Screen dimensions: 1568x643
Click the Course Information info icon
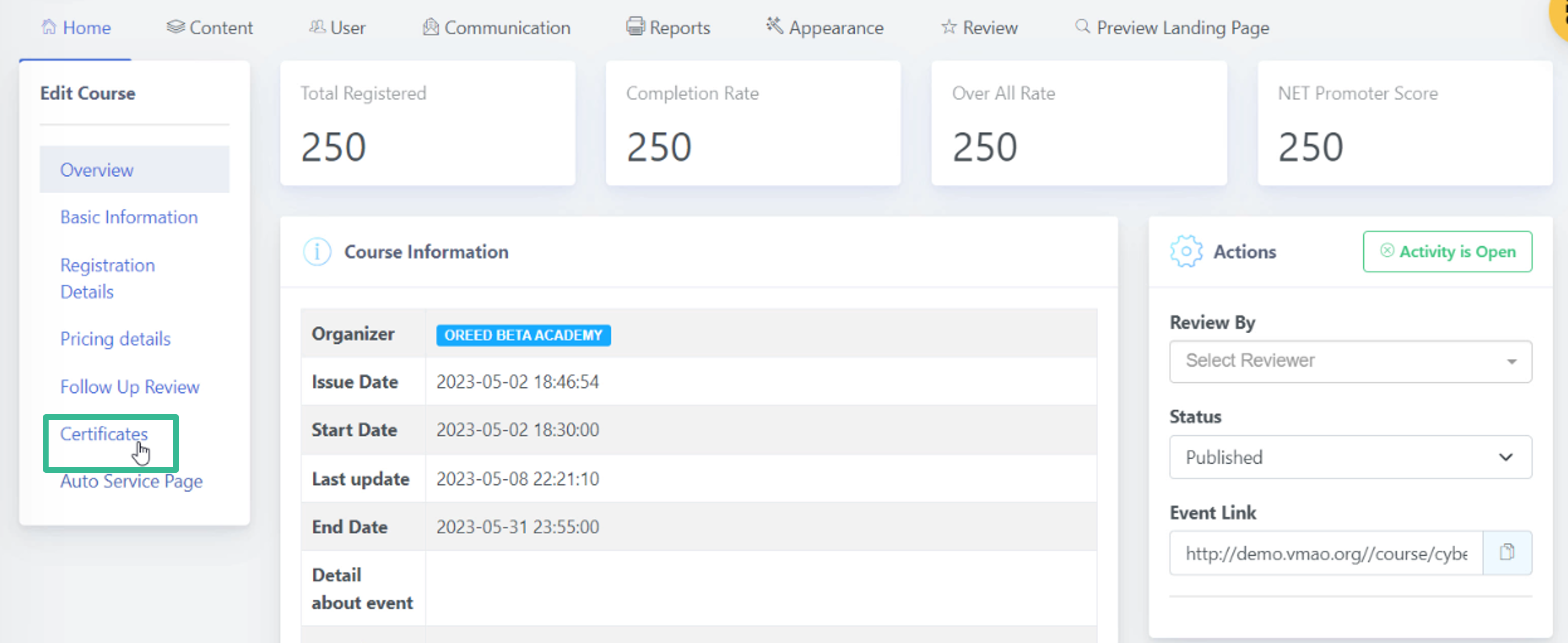click(317, 252)
